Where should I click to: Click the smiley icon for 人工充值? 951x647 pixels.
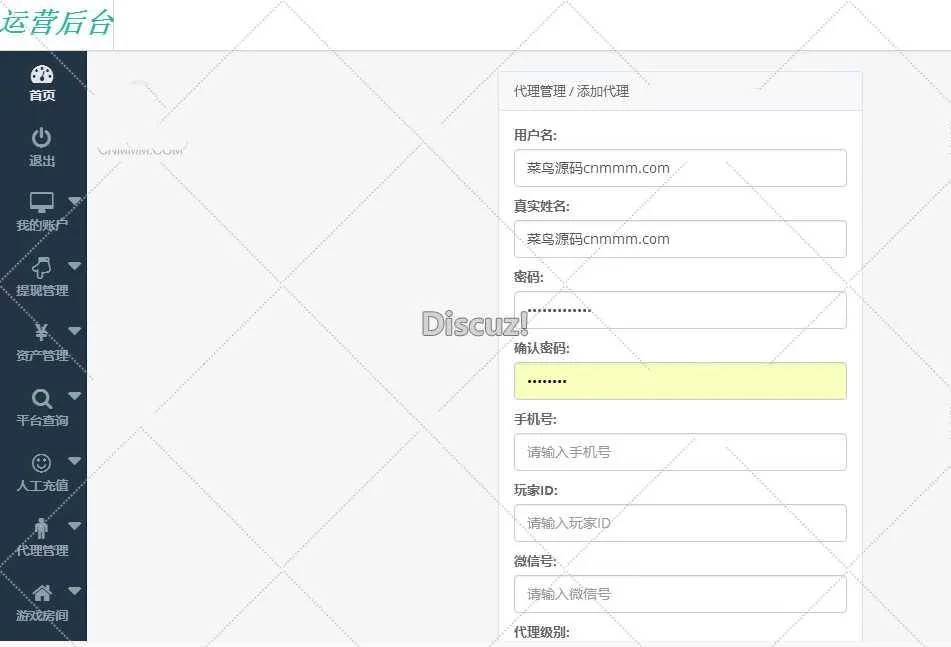pyautogui.click(x=42, y=463)
